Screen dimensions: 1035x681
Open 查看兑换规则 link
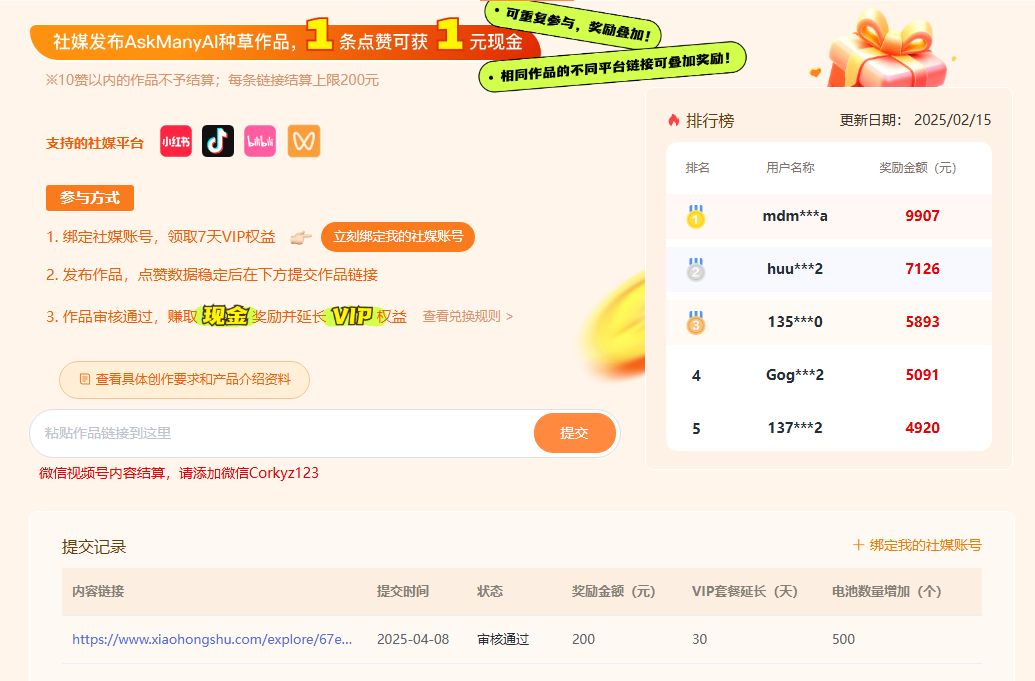tap(467, 316)
